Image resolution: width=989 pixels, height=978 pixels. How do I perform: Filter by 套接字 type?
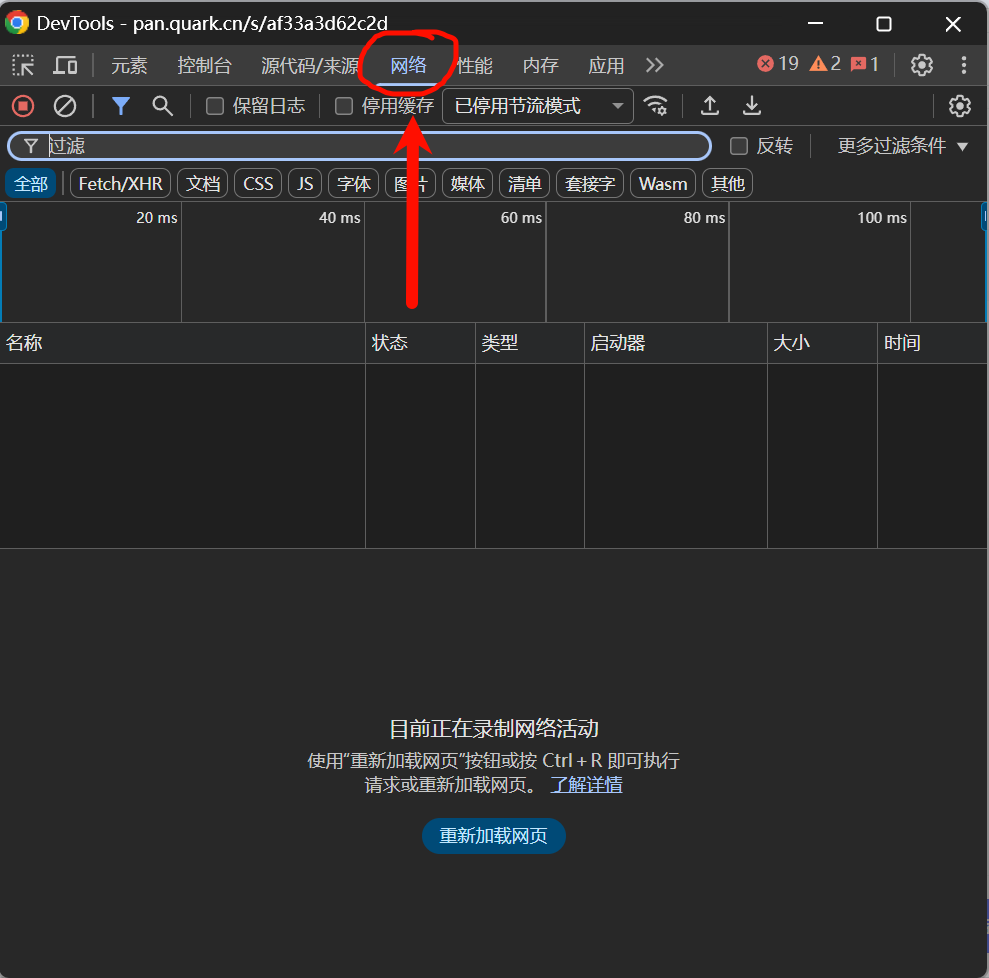590,183
